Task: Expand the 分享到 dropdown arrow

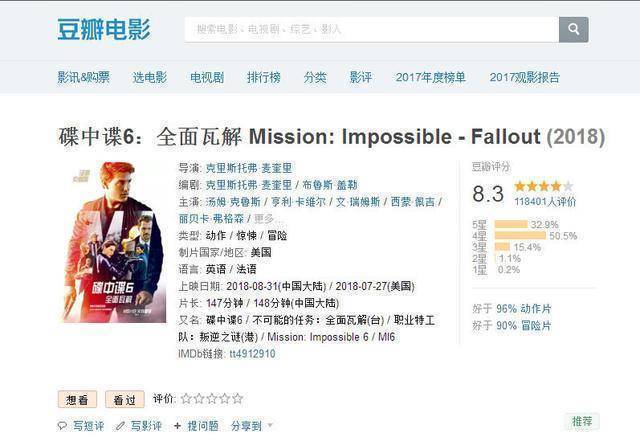Action: (x=270, y=426)
